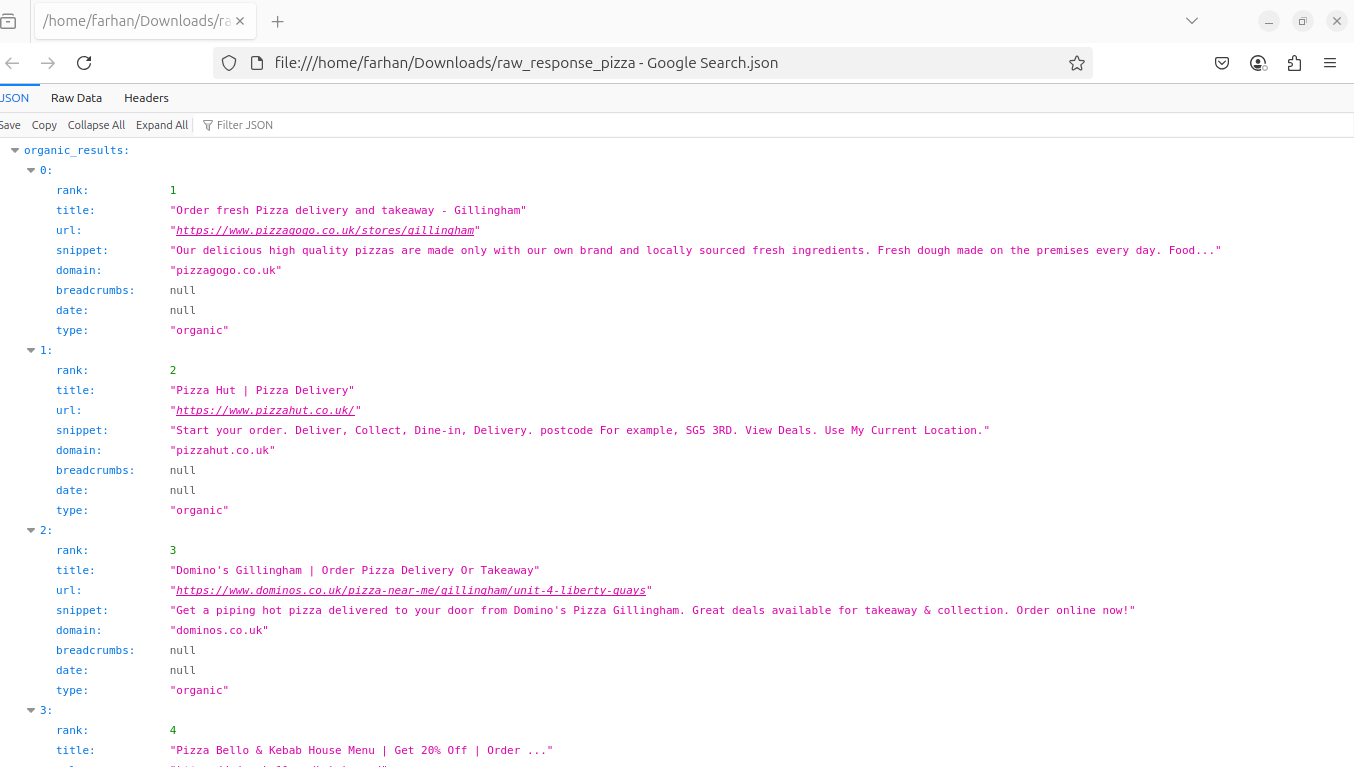This screenshot has height=767, width=1354.
Task: Open a new tab with plus button
Action: point(278,21)
